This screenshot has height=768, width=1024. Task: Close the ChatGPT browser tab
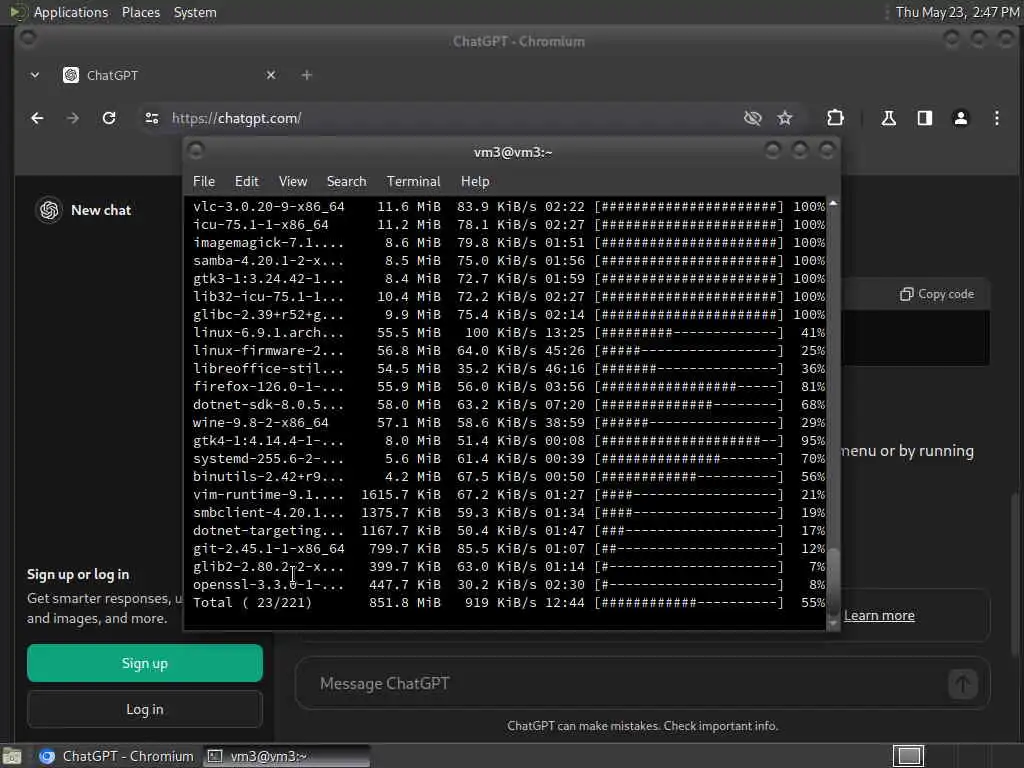coord(271,75)
